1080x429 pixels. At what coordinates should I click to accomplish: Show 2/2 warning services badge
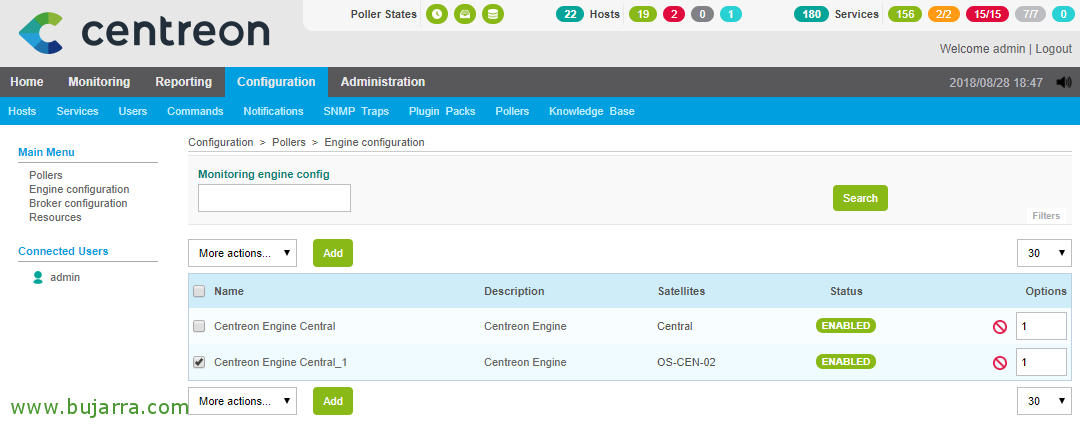[944, 14]
